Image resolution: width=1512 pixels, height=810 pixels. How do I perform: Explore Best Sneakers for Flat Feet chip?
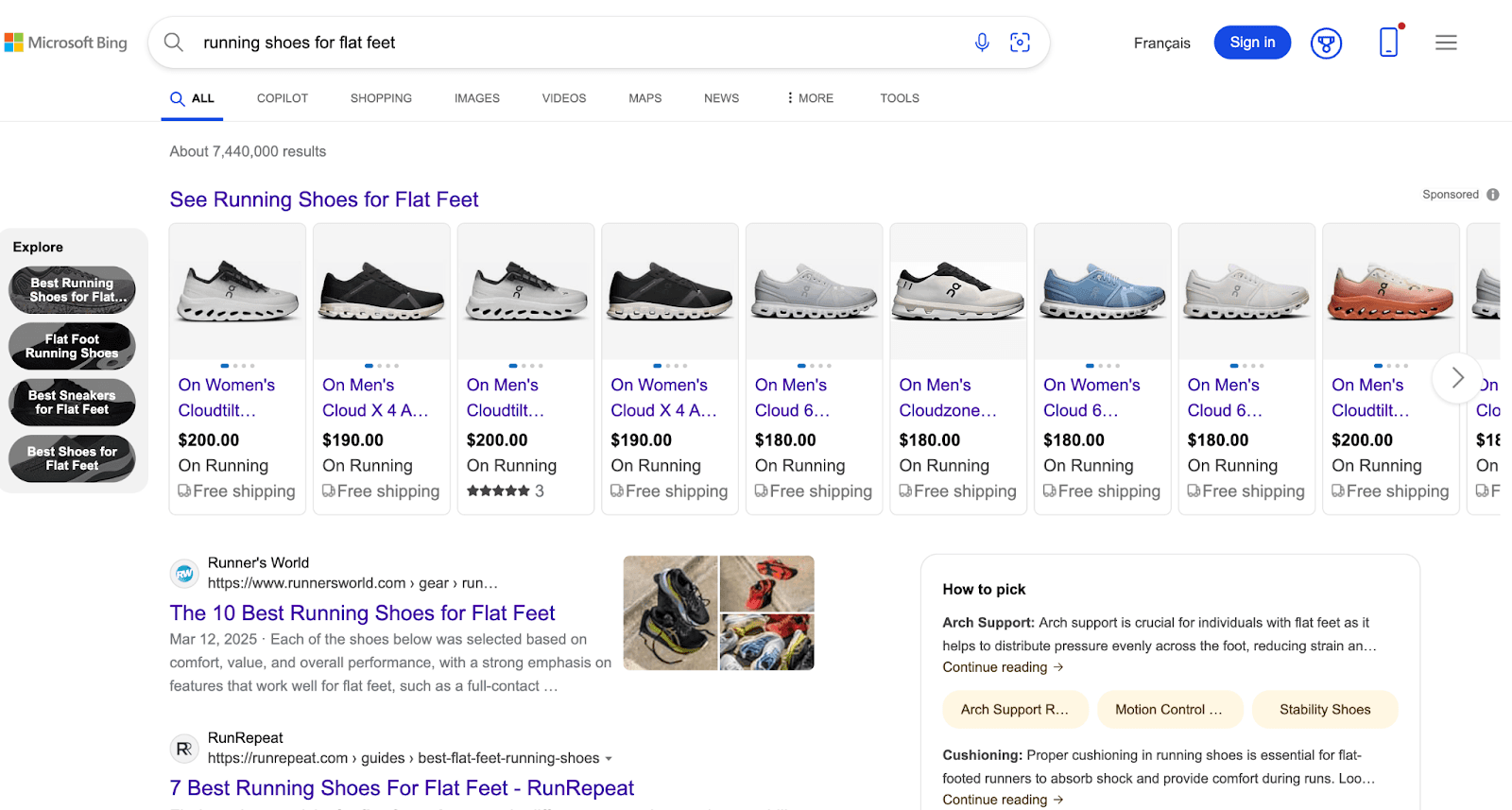click(x=73, y=403)
